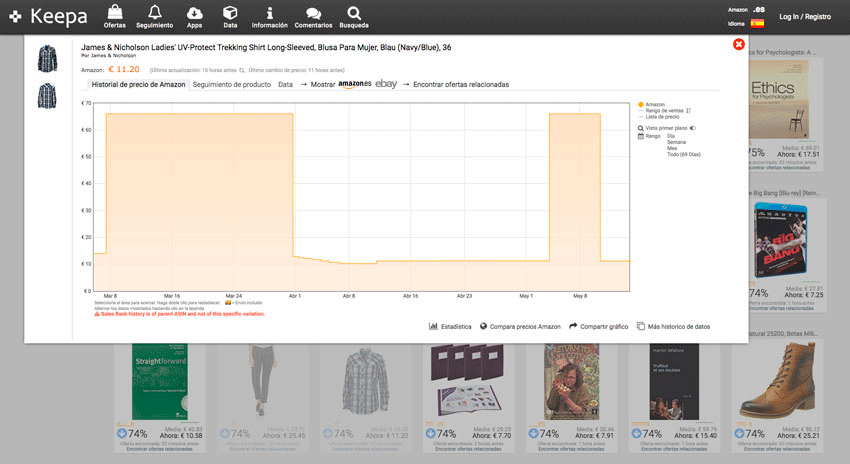Open Compara precios Amazon
This screenshot has height=464, width=850.
(x=520, y=326)
